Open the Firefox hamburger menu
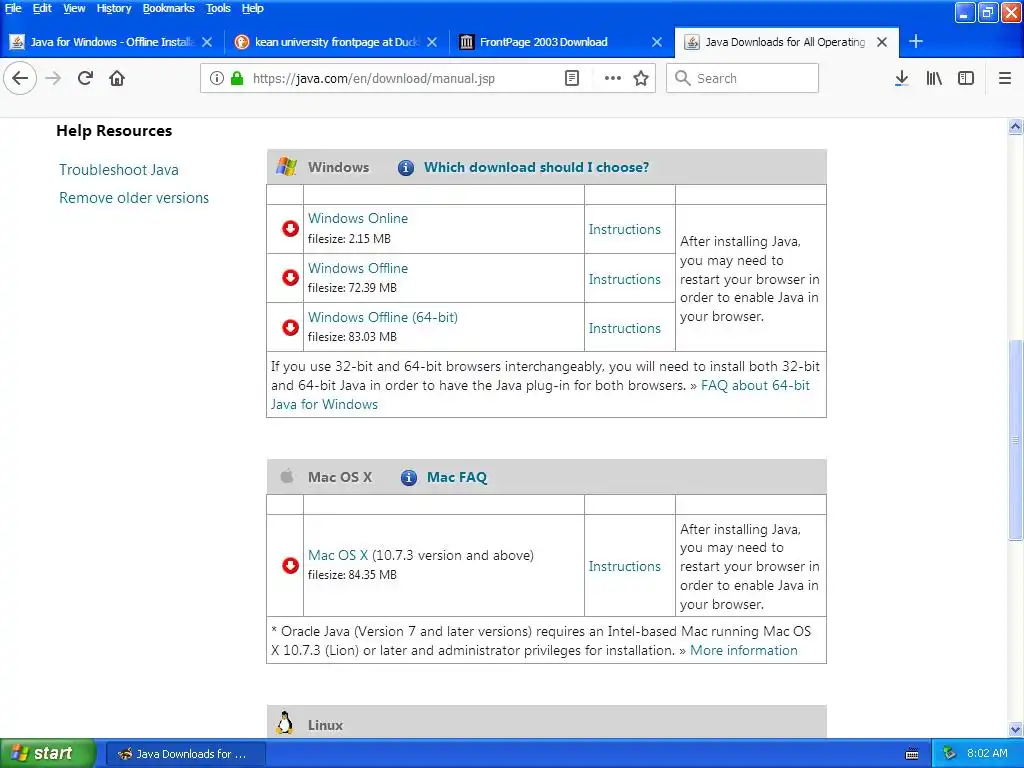 [1005, 78]
